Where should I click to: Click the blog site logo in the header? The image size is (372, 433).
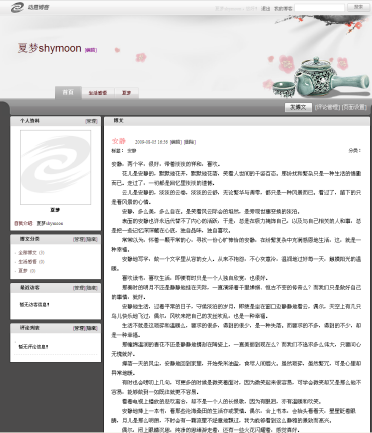tap(29, 7)
